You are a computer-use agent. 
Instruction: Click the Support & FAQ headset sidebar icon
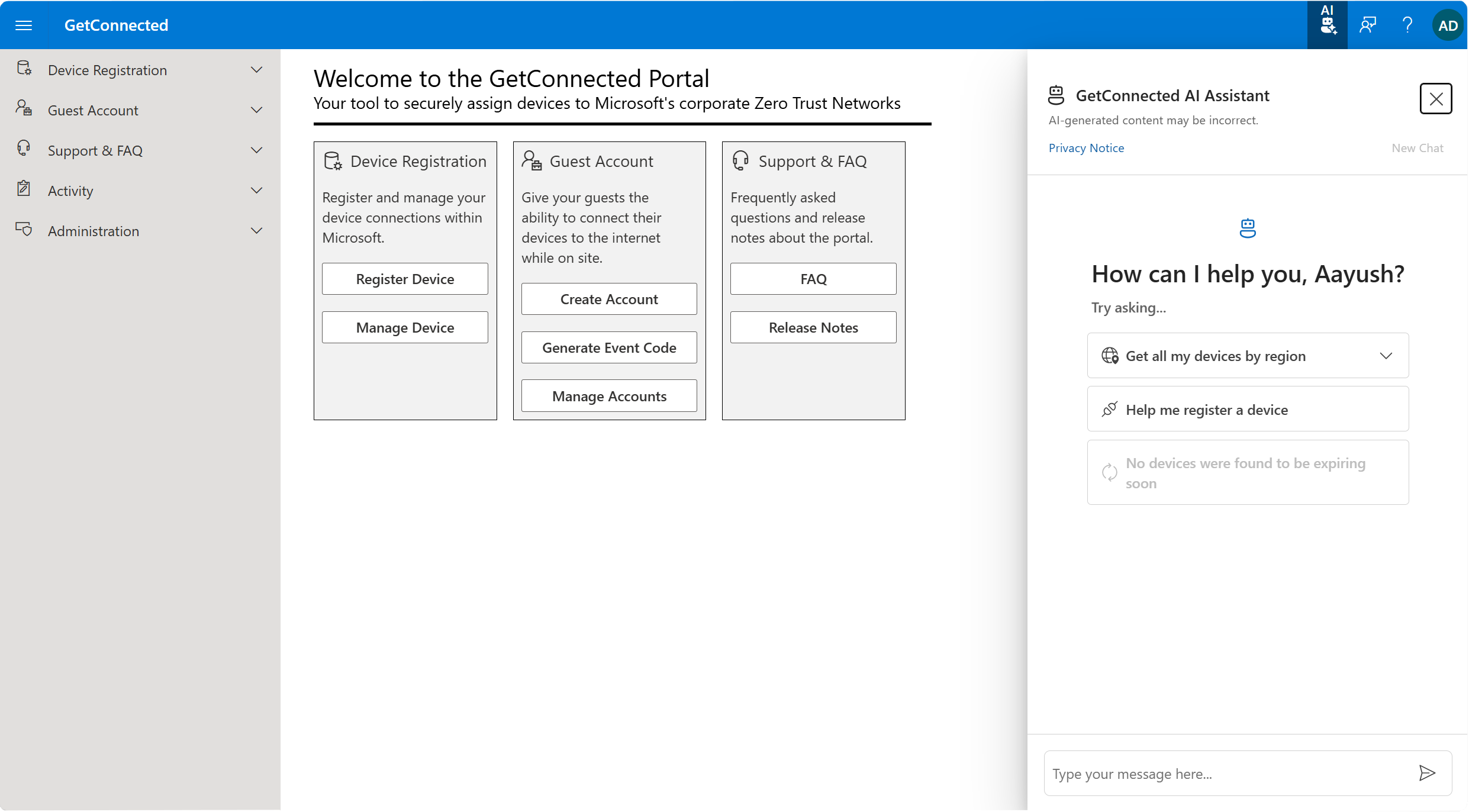pos(24,148)
